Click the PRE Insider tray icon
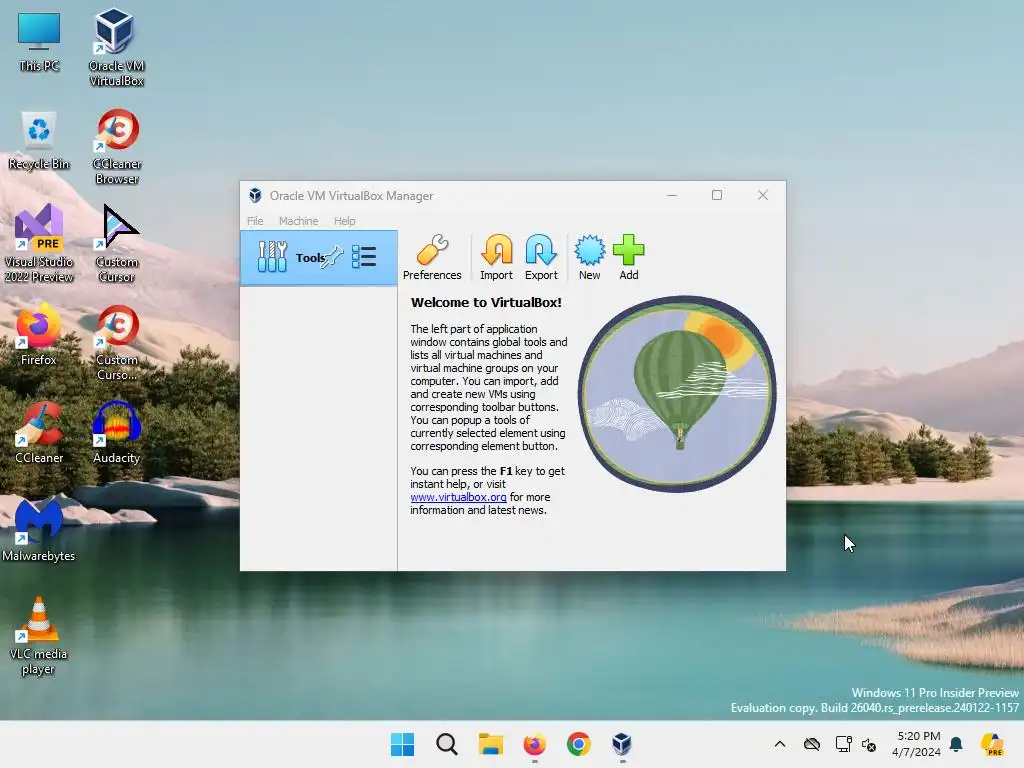The image size is (1024, 768). [992, 744]
